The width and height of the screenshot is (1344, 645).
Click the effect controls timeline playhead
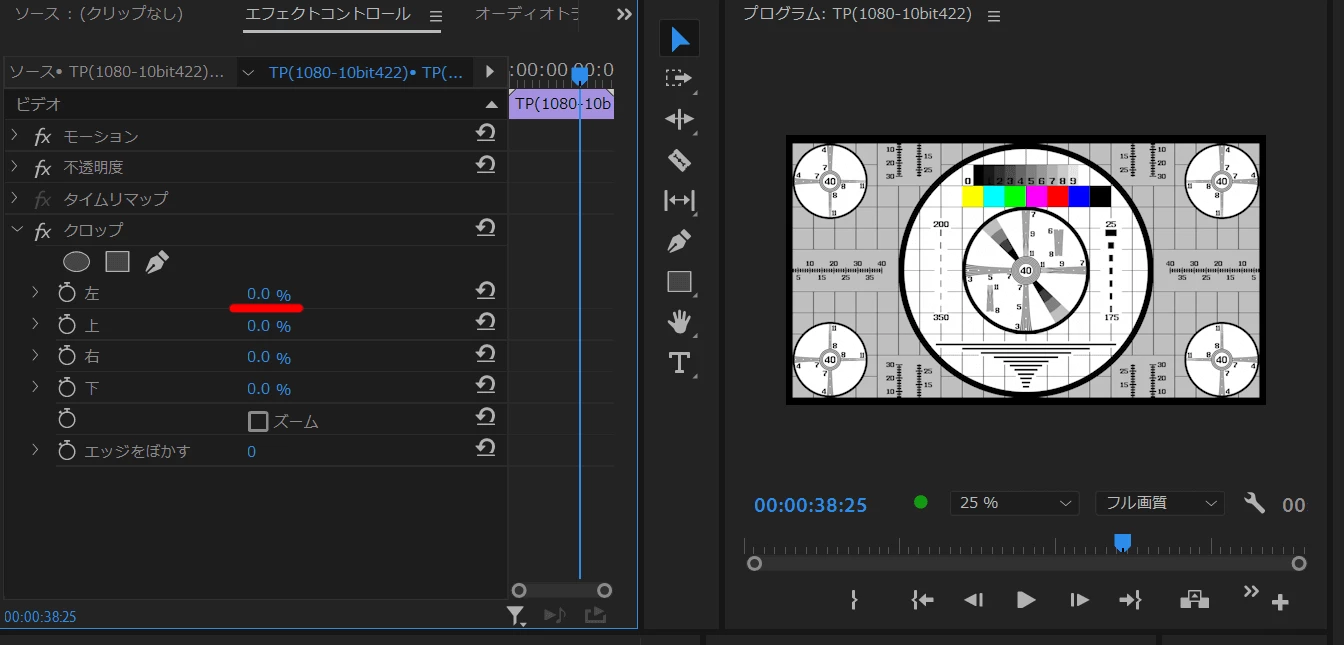click(x=580, y=74)
